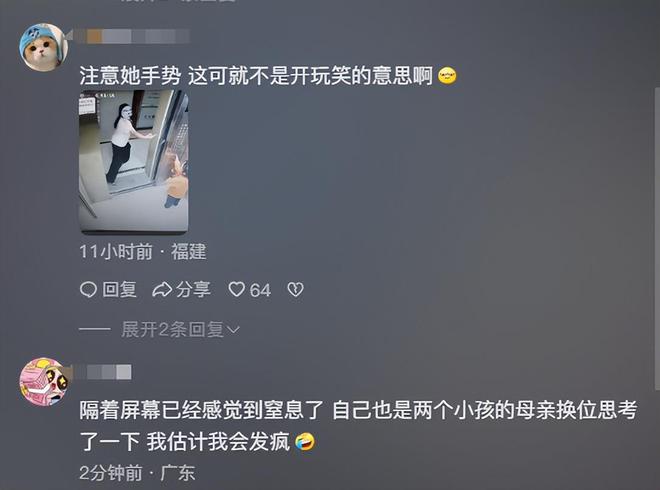The width and height of the screenshot is (660, 490).
Task: Click the laughing-crying emoji in second comment
Action: coord(305,442)
